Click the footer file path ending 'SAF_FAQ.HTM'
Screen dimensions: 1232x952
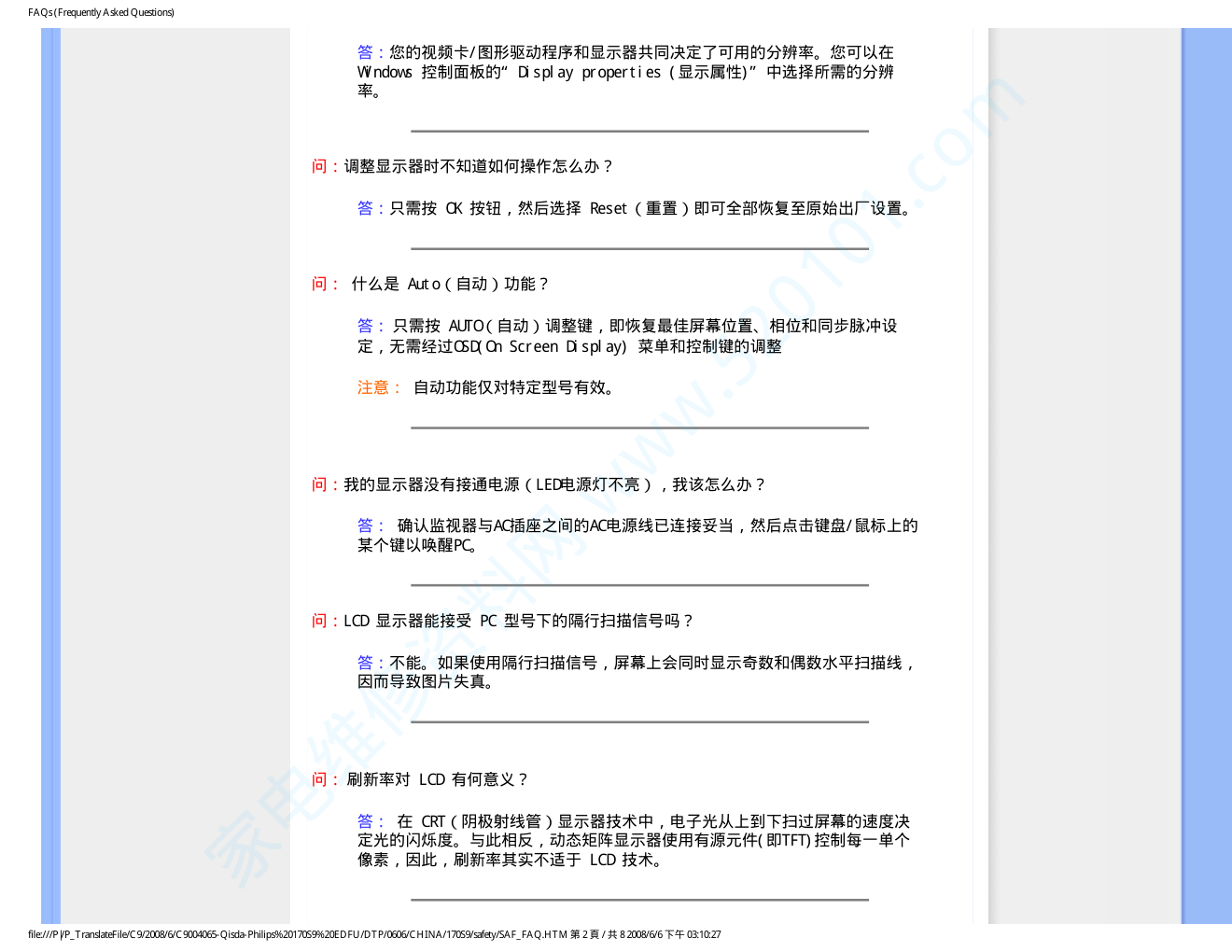tap(298, 934)
